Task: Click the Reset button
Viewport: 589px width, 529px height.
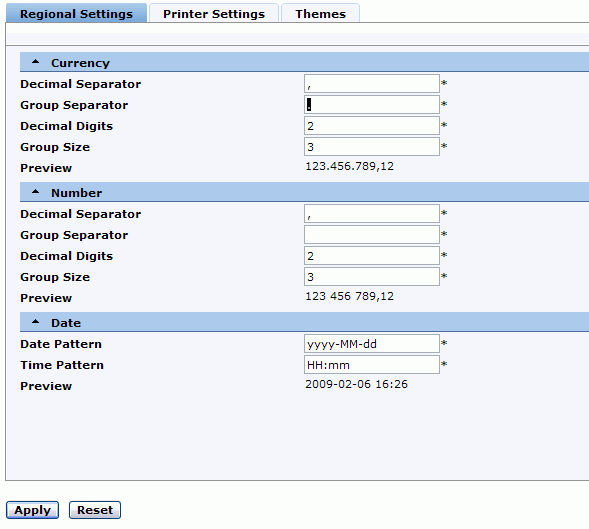Action: pyautogui.click(x=95, y=510)
